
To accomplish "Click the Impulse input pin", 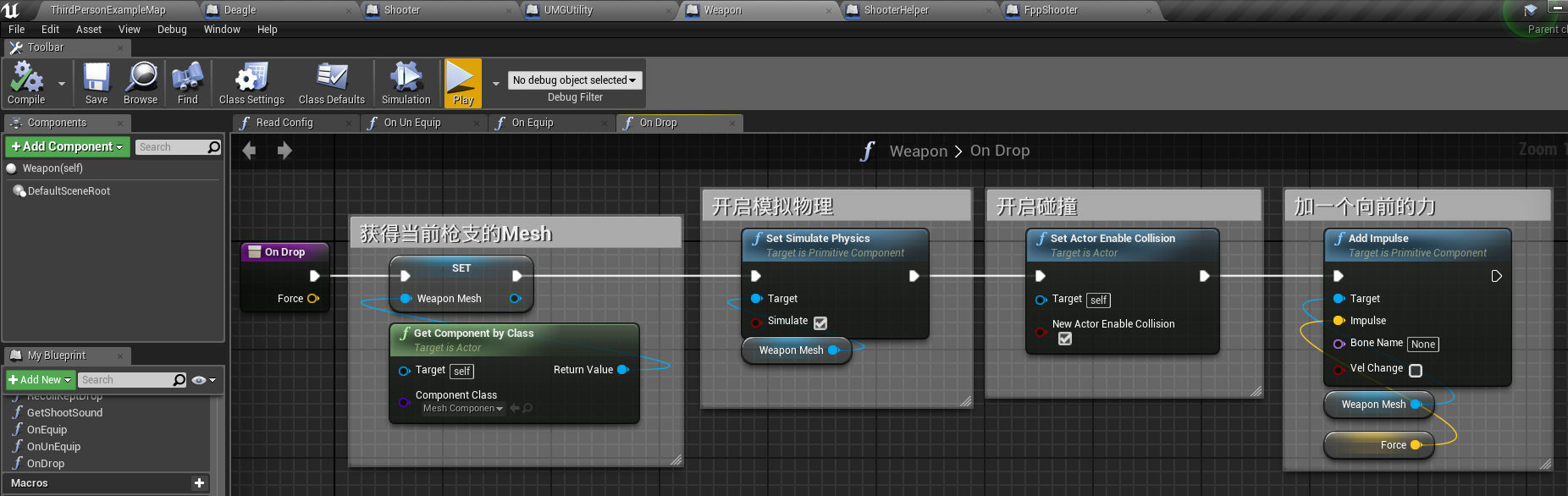I will pos(1339,321).
